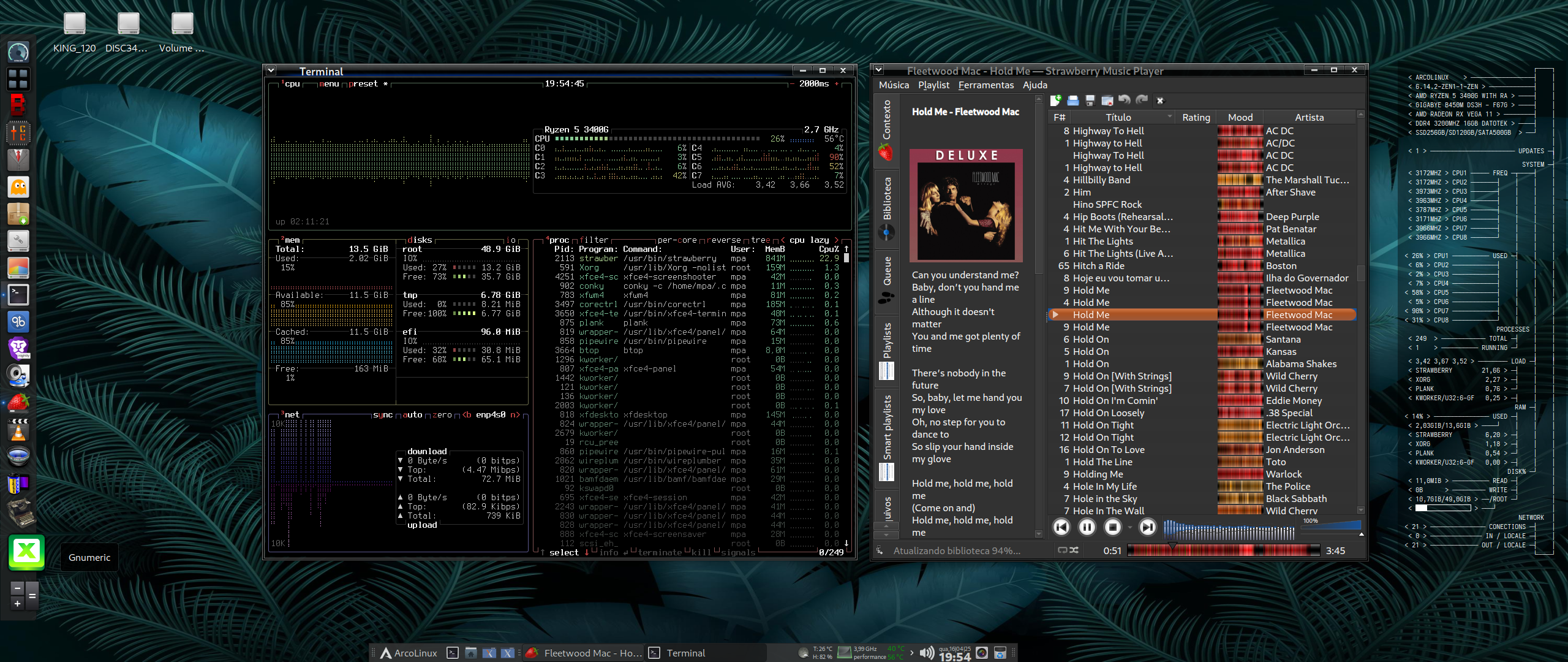Select next sort column right of cpu lazy

click(836, 240)
